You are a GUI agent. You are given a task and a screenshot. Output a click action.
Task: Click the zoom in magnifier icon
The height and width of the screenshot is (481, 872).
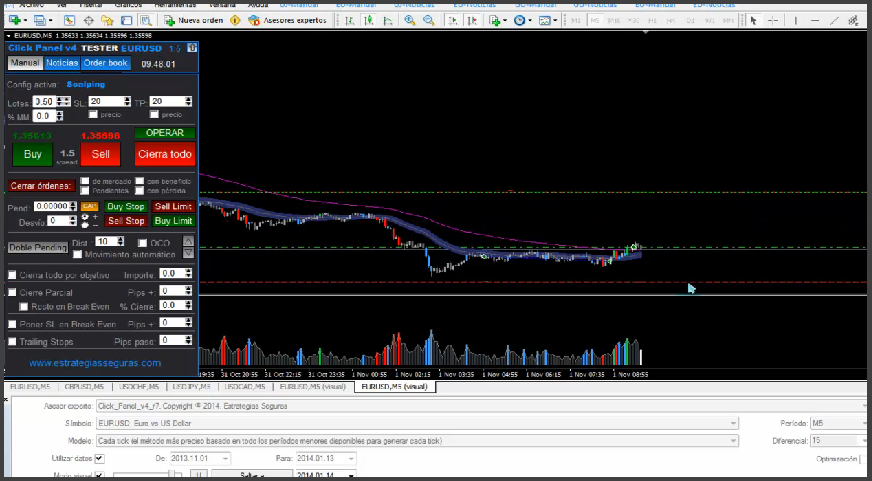409,20
